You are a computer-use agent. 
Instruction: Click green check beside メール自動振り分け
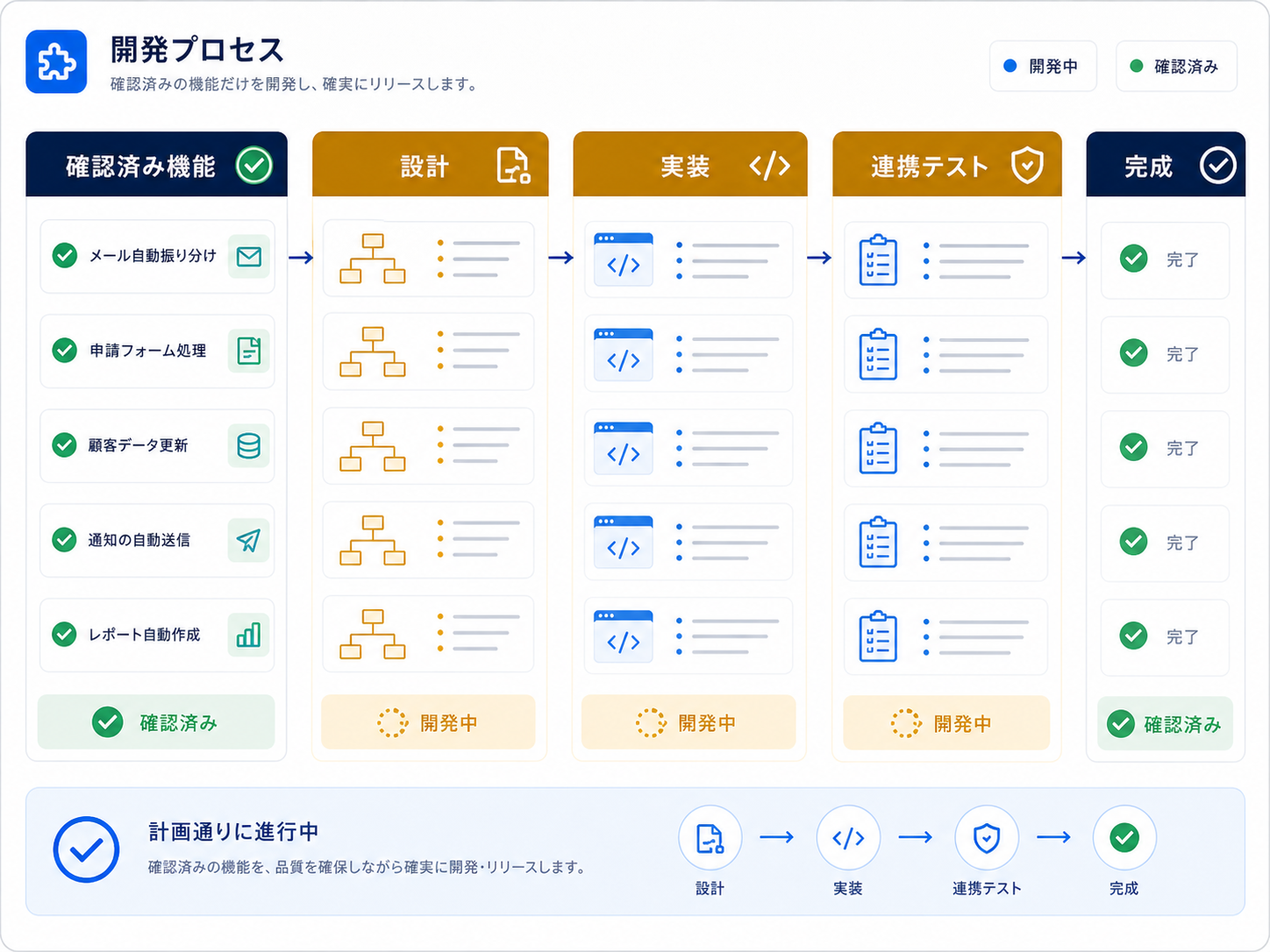pyautogui.click(x=64, y=256)
